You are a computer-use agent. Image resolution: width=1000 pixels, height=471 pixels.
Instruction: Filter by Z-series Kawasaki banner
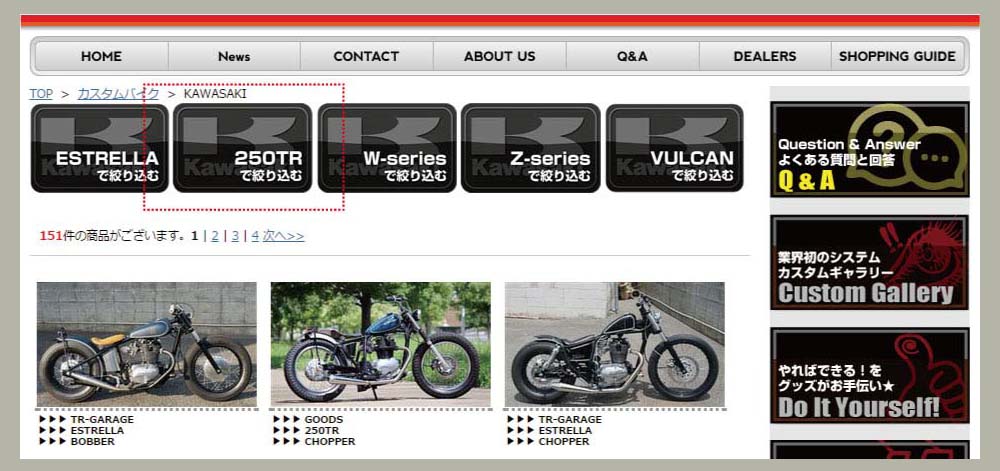pyautogui.click(x=531, y=148)
